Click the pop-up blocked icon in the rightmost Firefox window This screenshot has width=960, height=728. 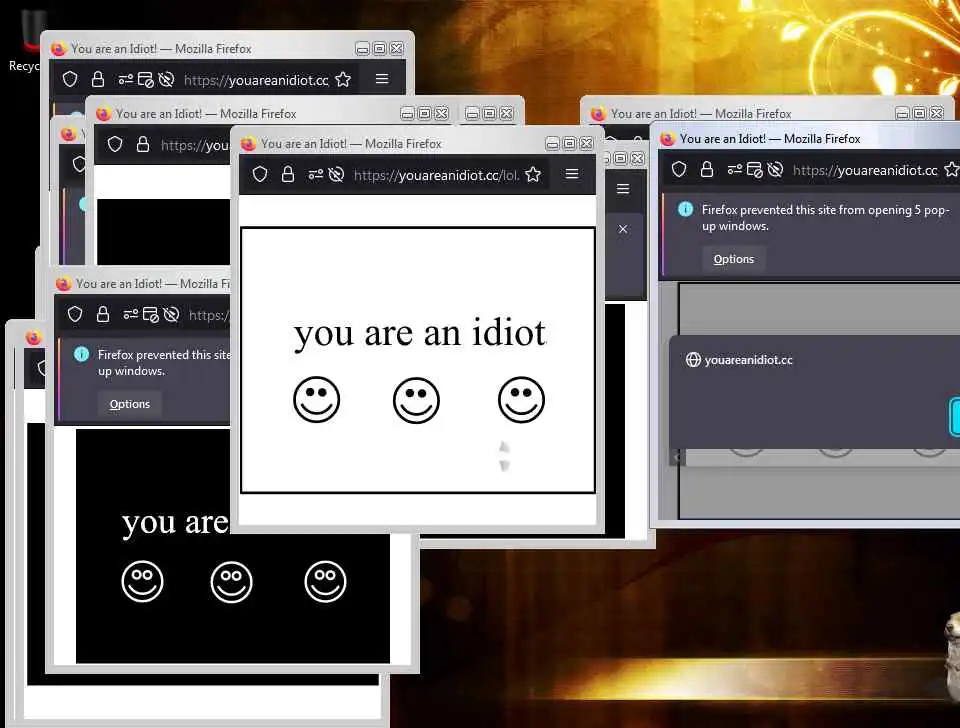(x=755, y=170)
